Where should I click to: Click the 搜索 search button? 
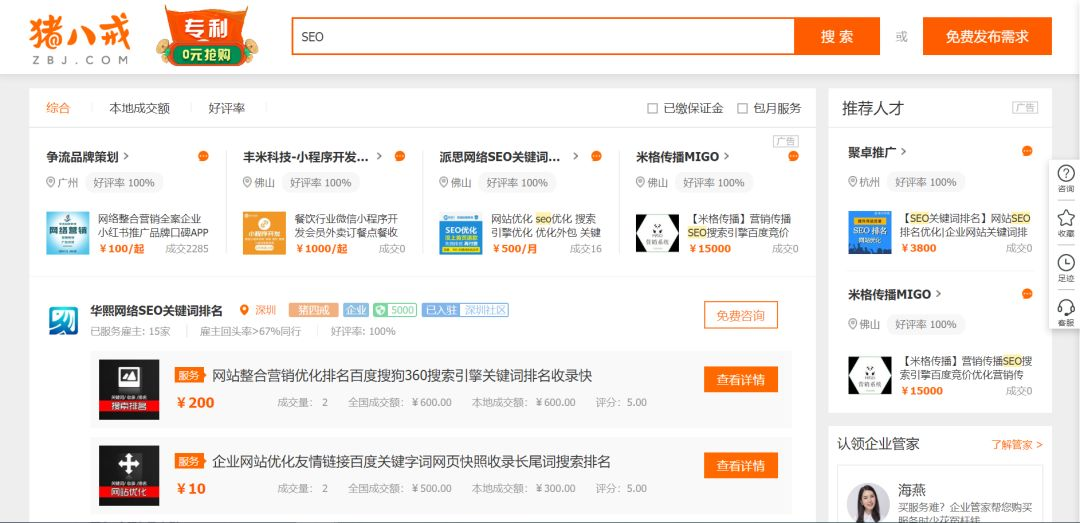pyautogui.click(x=837, y=37)
